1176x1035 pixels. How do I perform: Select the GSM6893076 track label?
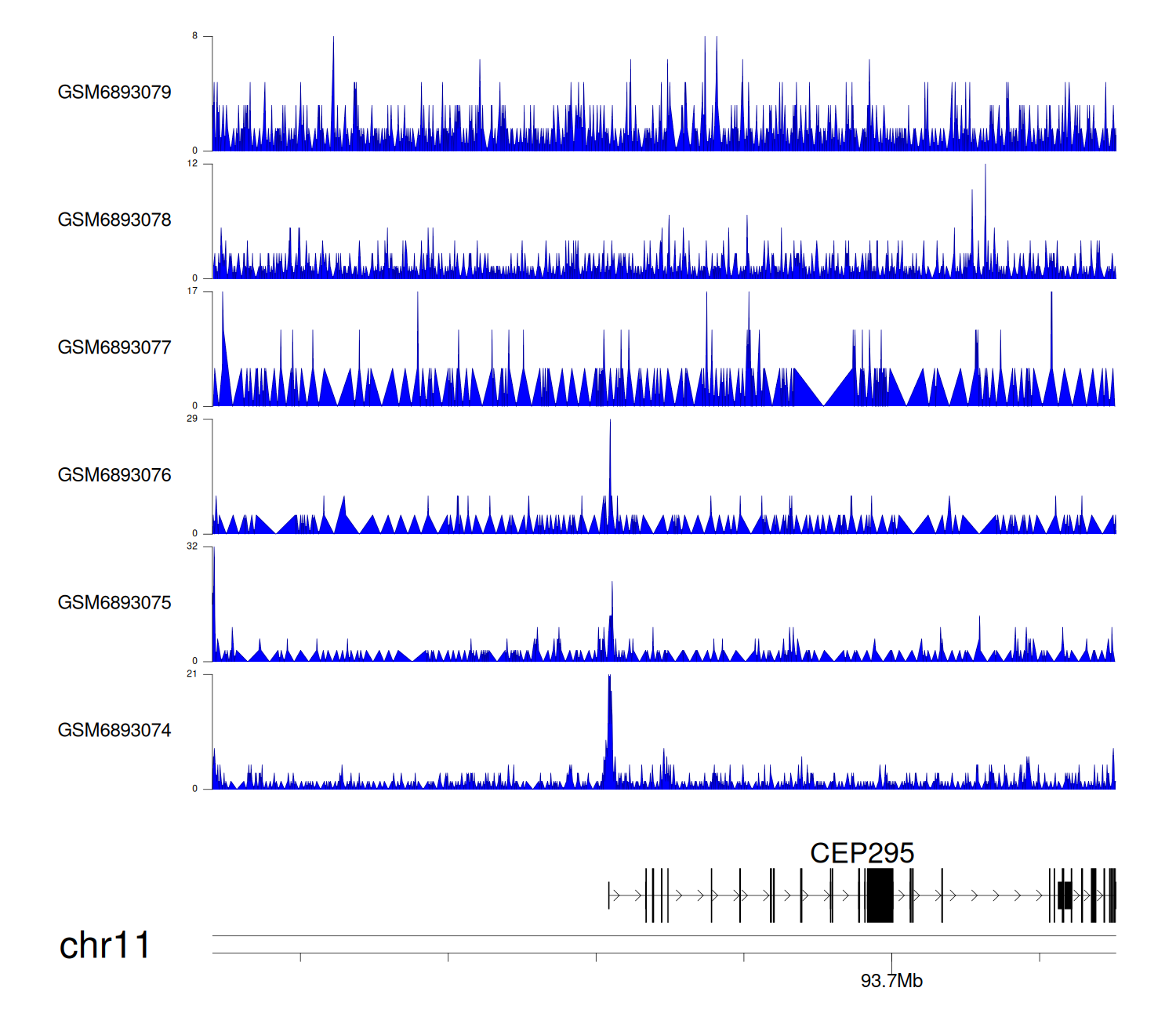pyautogui.click(x=114, y=475)
